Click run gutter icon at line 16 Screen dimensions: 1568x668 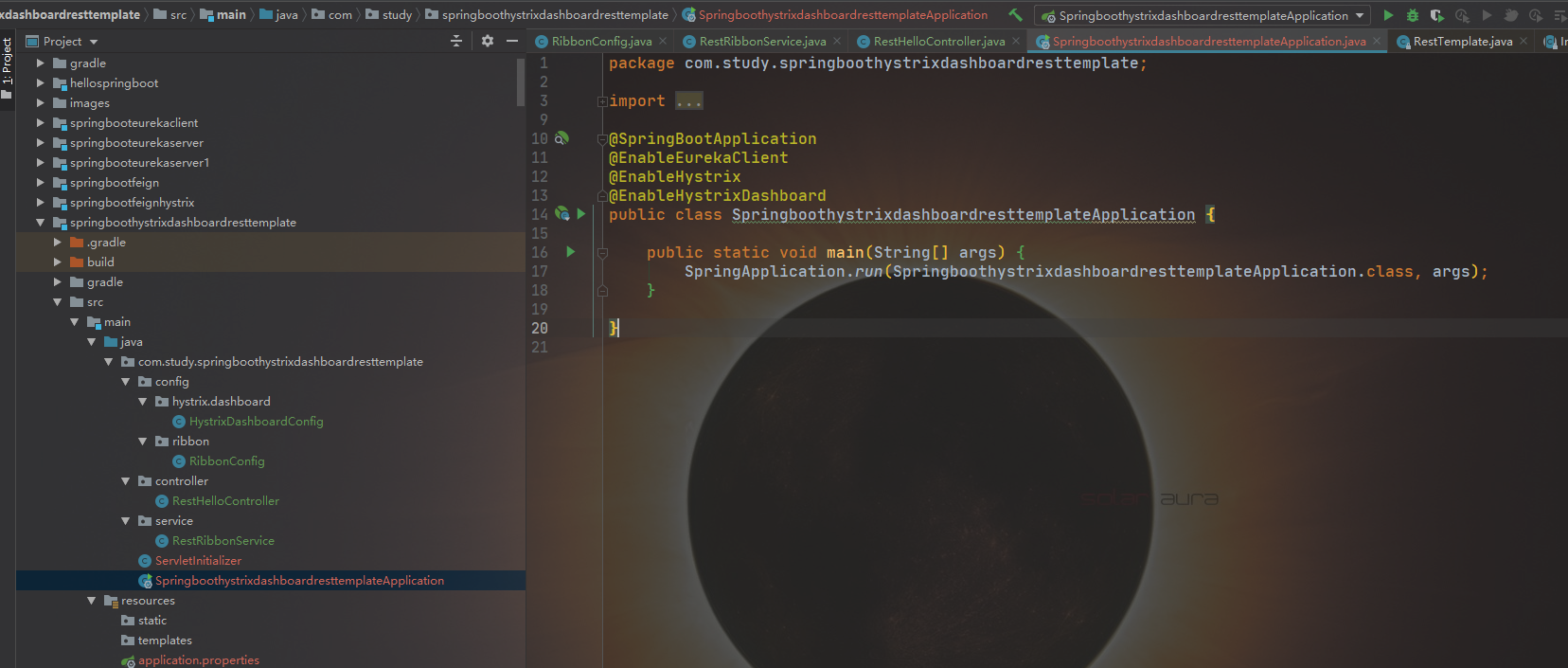(x=571, y=252)
